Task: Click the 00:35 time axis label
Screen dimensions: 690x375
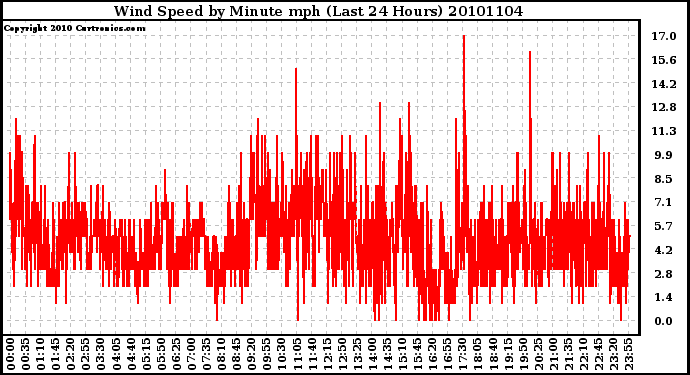Action: tap(25, 355)
